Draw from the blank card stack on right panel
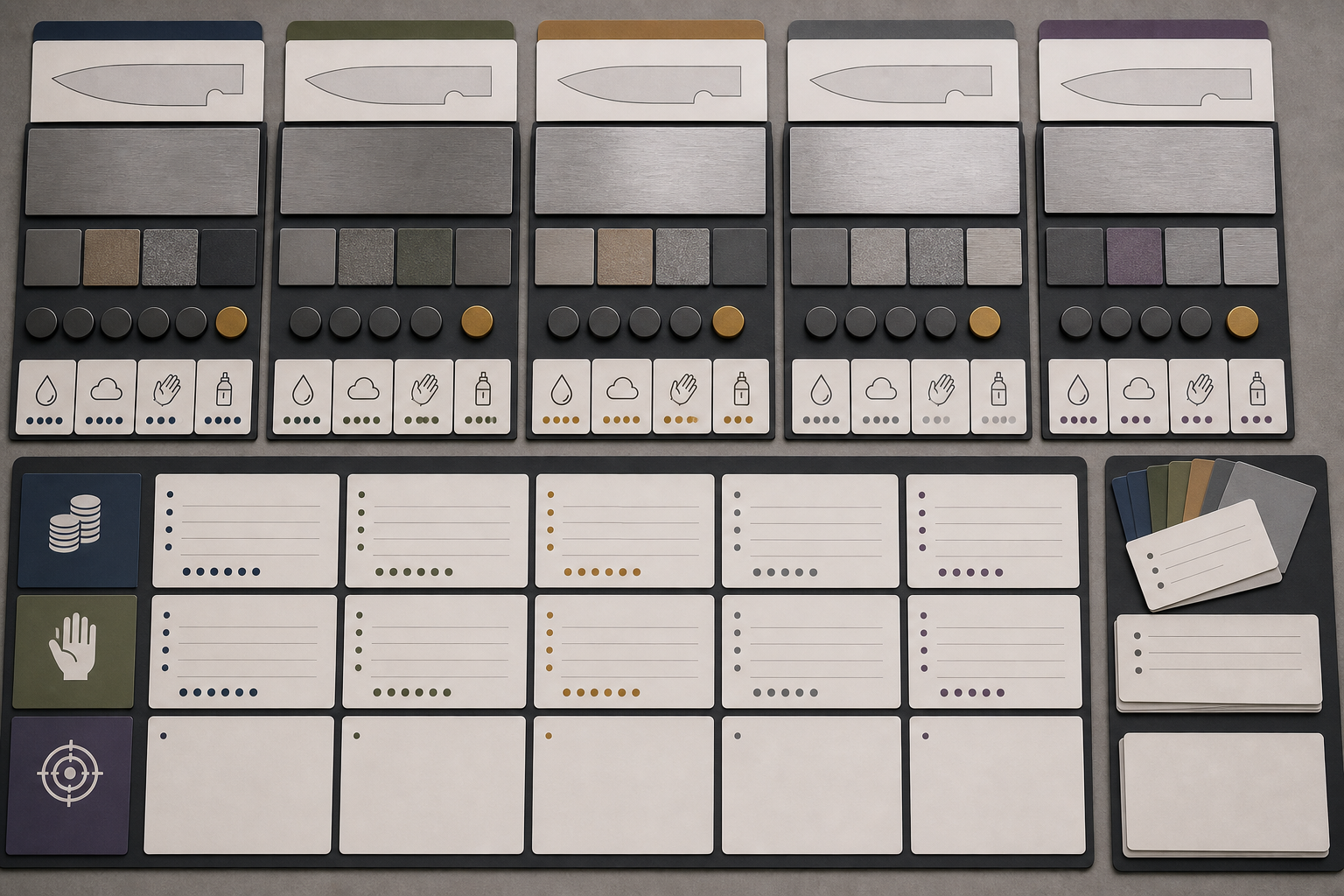Screen dimensions: 1344x896 click(x=1223, y=794)
